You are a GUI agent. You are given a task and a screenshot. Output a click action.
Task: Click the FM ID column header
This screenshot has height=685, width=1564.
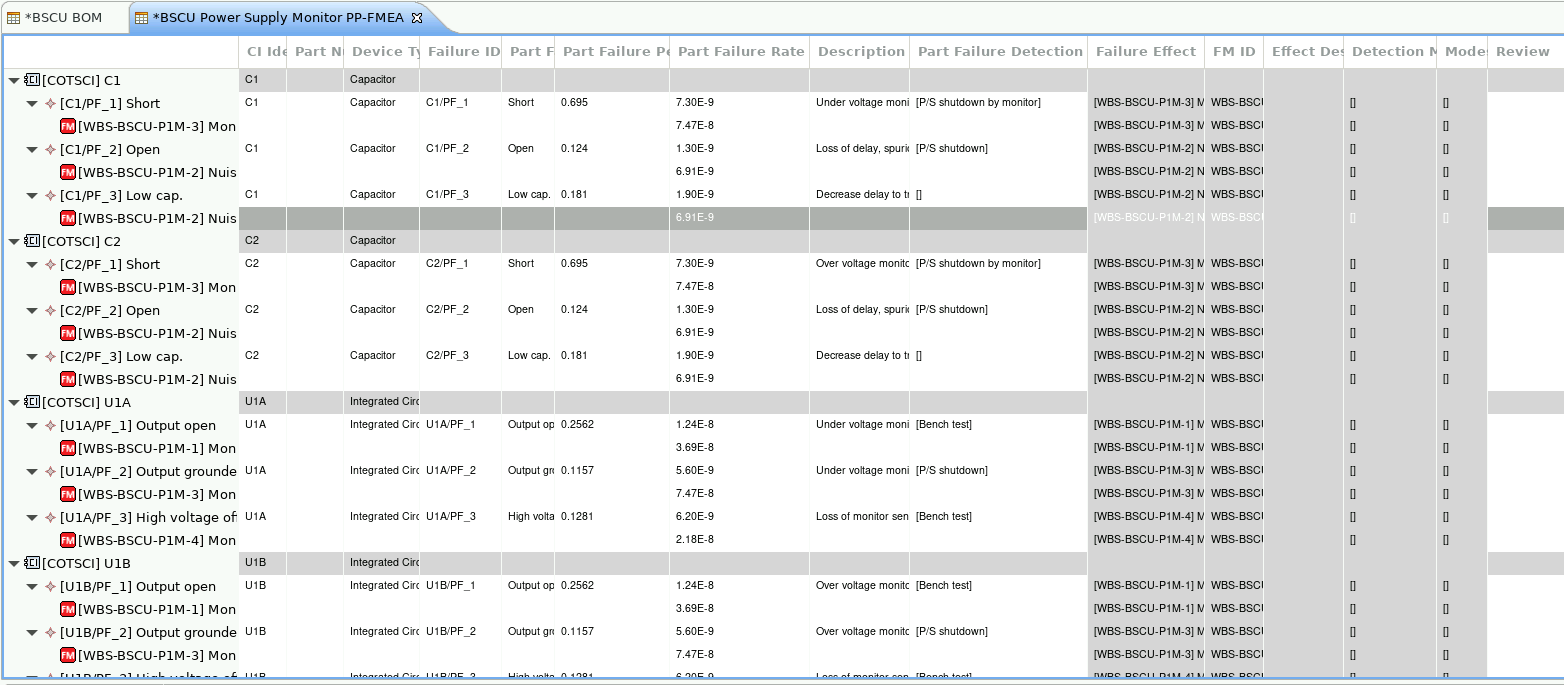[1234, 52]
